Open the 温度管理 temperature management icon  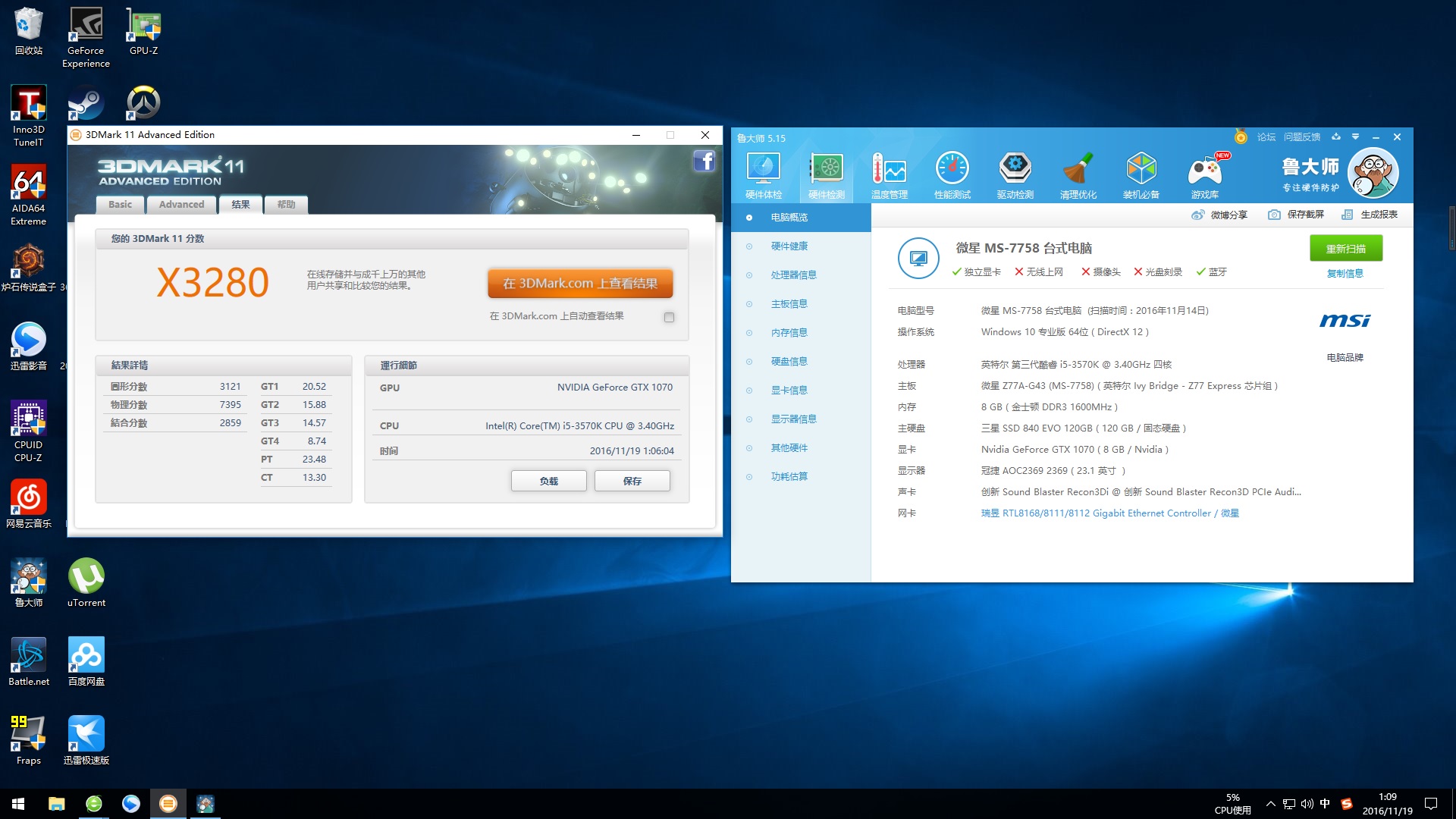pos(890,174)
